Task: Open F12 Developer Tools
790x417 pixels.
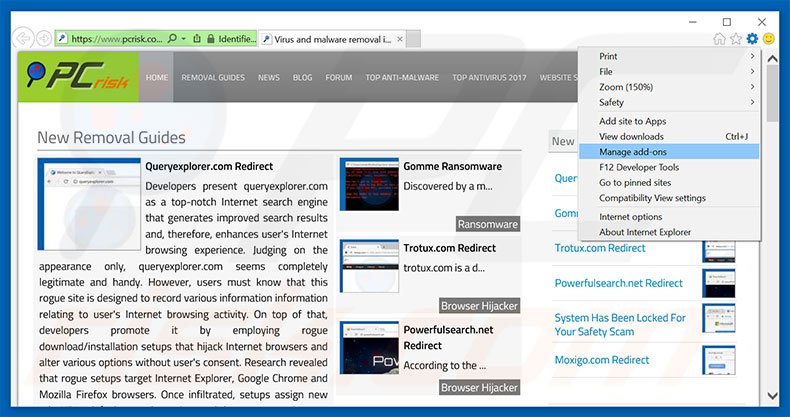Action: (x=669, y=167)
